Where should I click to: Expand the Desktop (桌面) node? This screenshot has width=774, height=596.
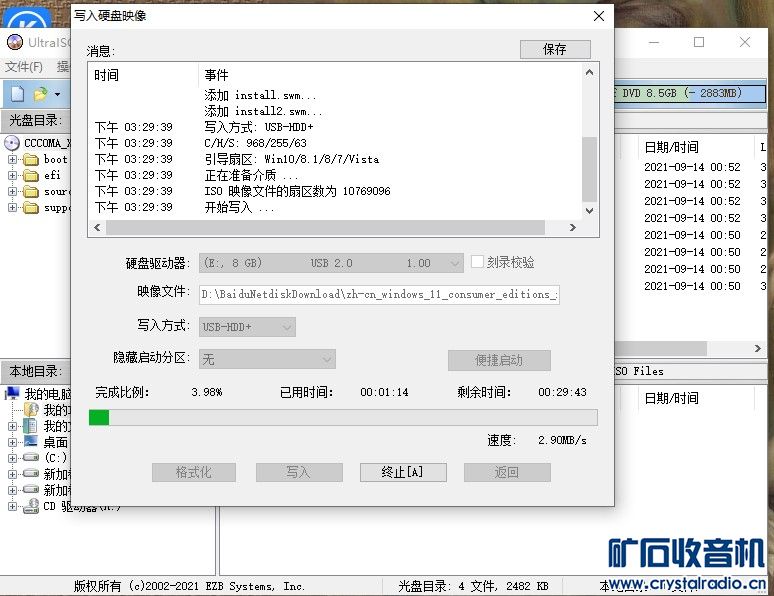12,442
